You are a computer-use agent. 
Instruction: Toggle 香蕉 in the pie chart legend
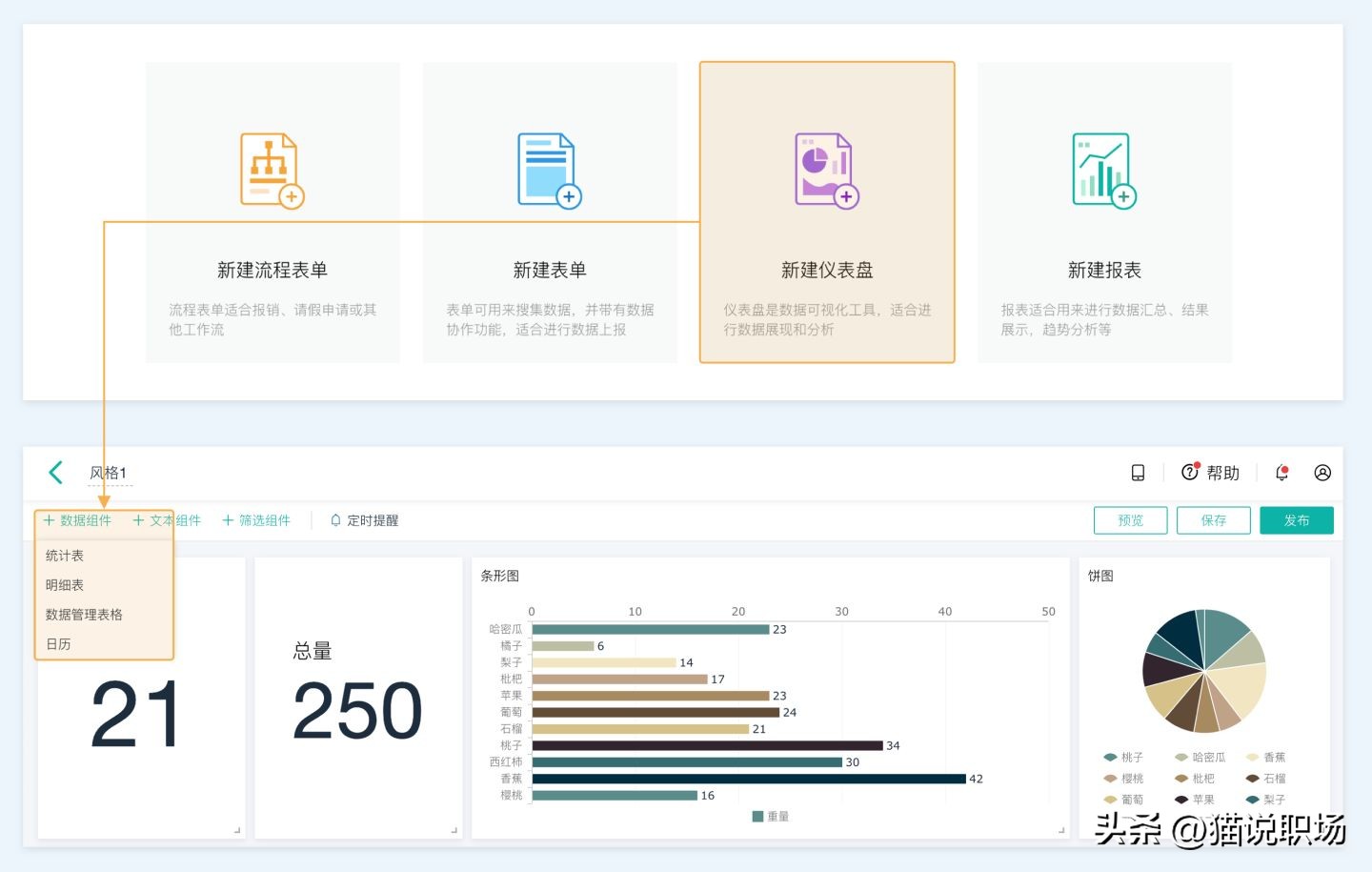[1265, 758]
